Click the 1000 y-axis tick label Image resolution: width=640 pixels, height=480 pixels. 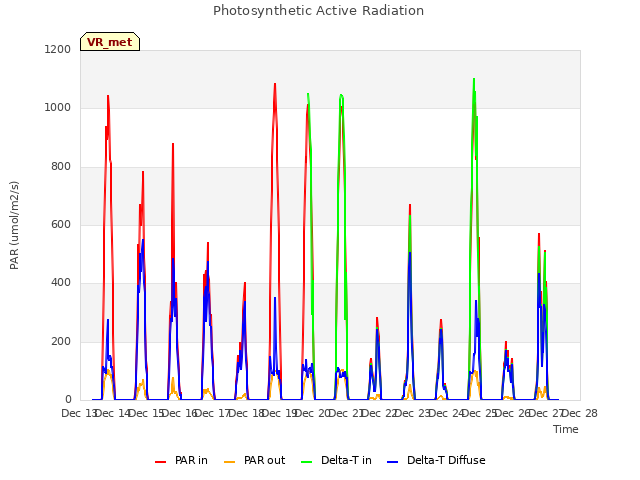[x=58, y=108]
